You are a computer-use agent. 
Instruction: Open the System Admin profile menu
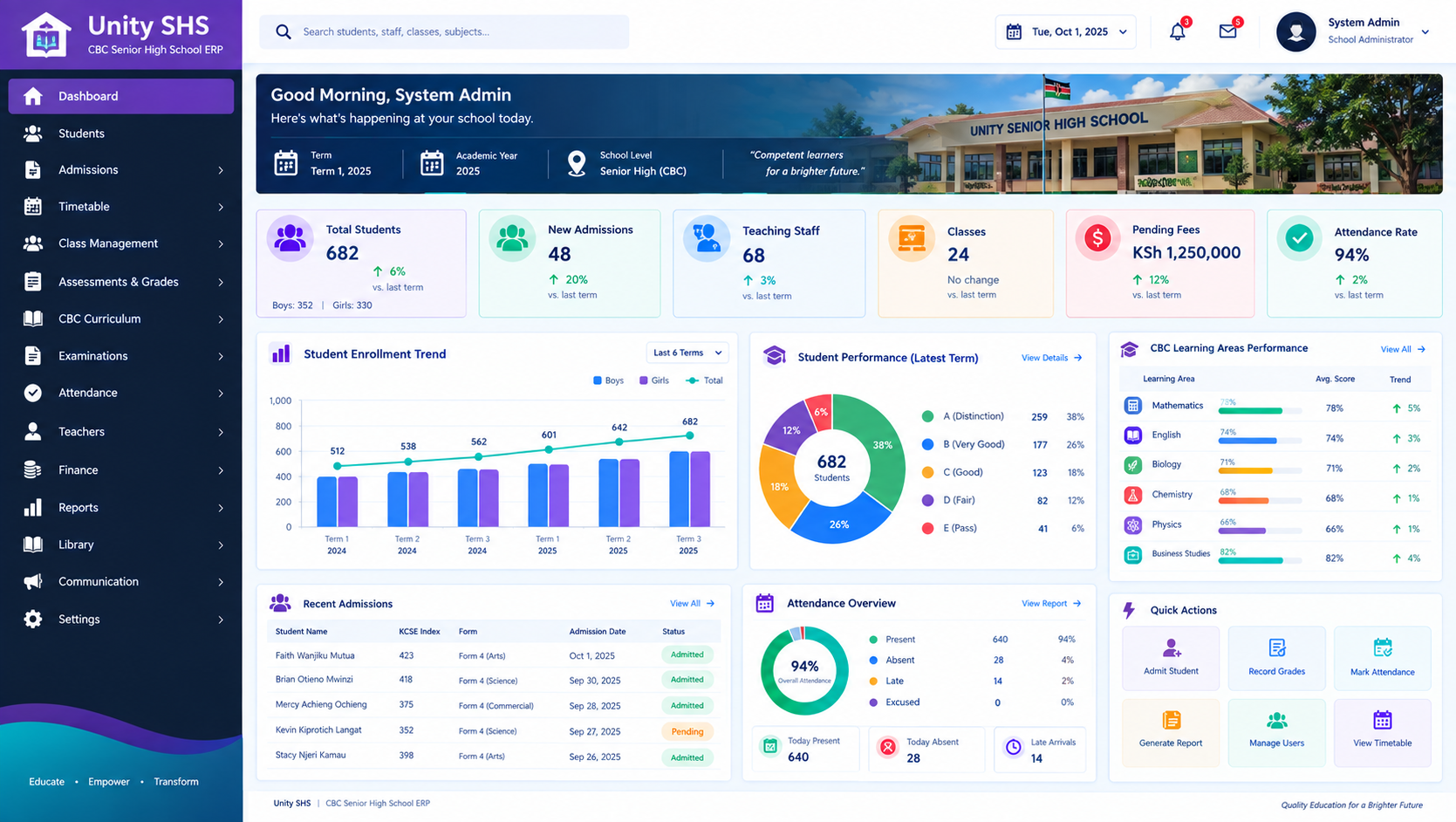tap(1354, 31)
